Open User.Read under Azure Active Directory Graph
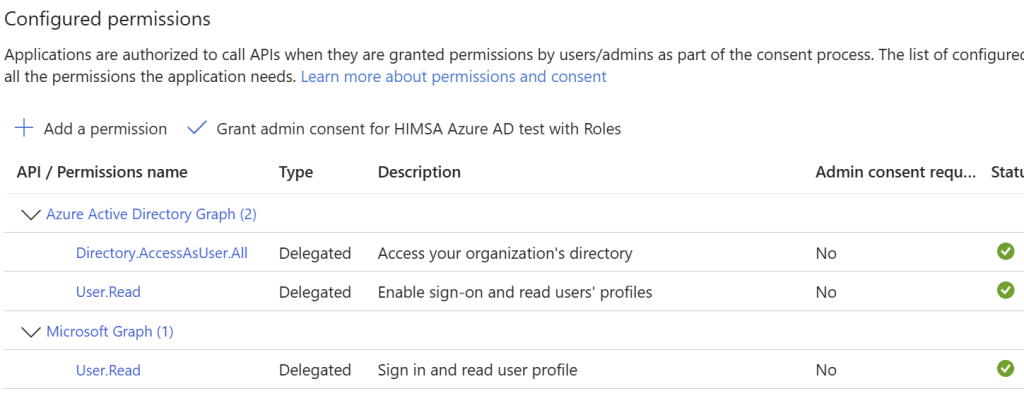 tap(108, 292)
